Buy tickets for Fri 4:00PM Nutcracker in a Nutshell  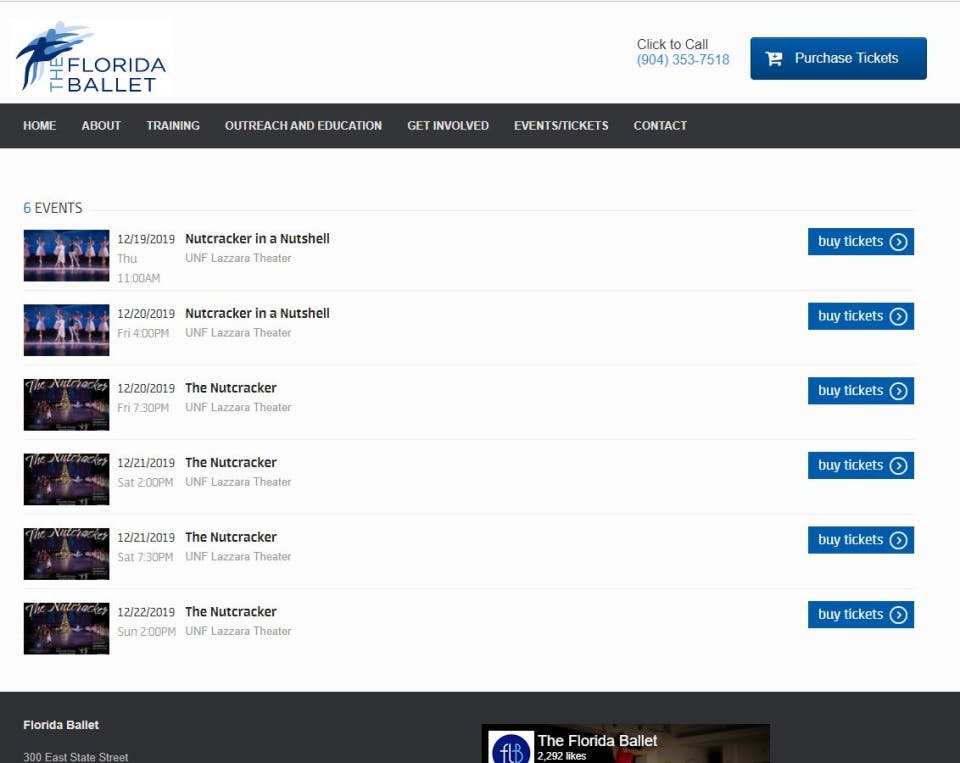[x=860, y=316]
